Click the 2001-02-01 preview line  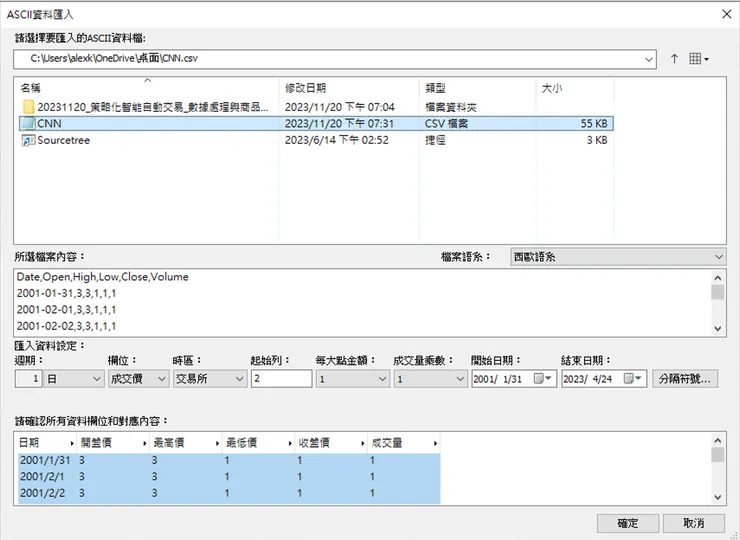pos(66,310)
